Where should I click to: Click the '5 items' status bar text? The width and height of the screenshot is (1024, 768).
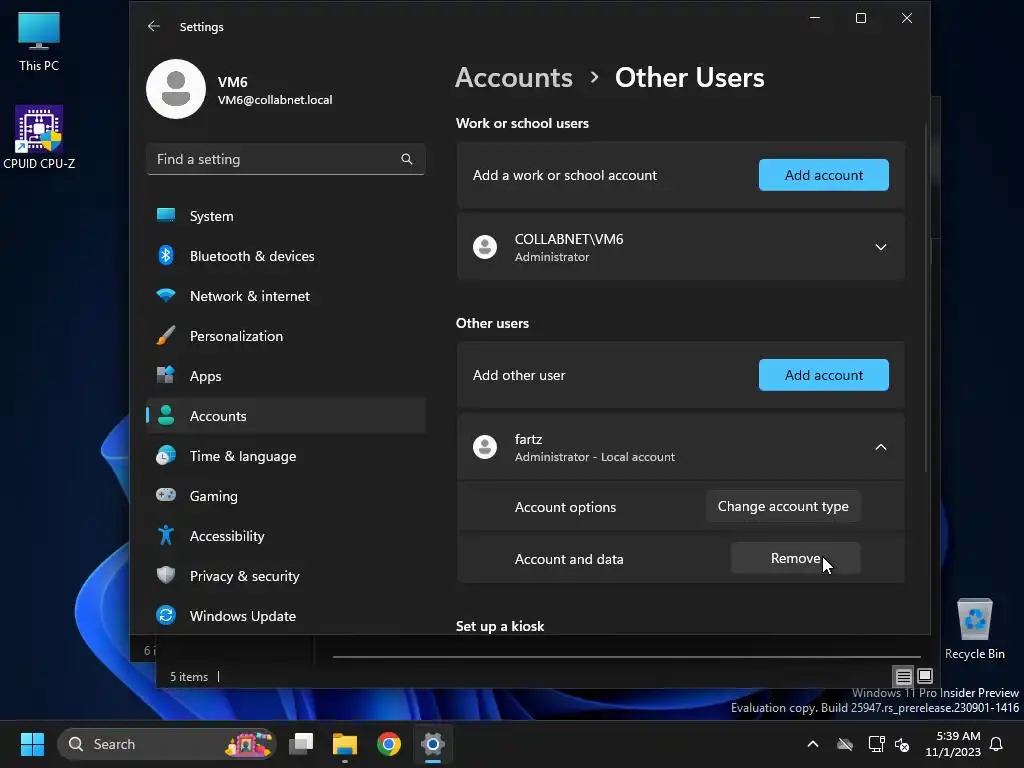pyautogui.click(x=189, y=677)
